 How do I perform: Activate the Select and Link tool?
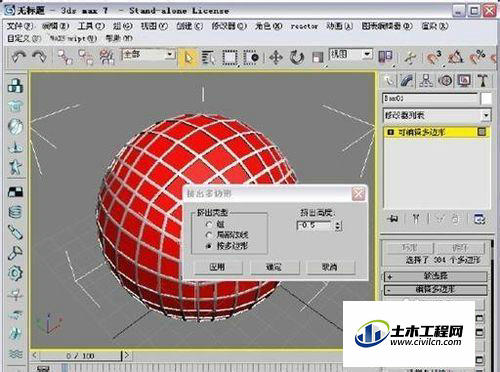click(65, 57)
